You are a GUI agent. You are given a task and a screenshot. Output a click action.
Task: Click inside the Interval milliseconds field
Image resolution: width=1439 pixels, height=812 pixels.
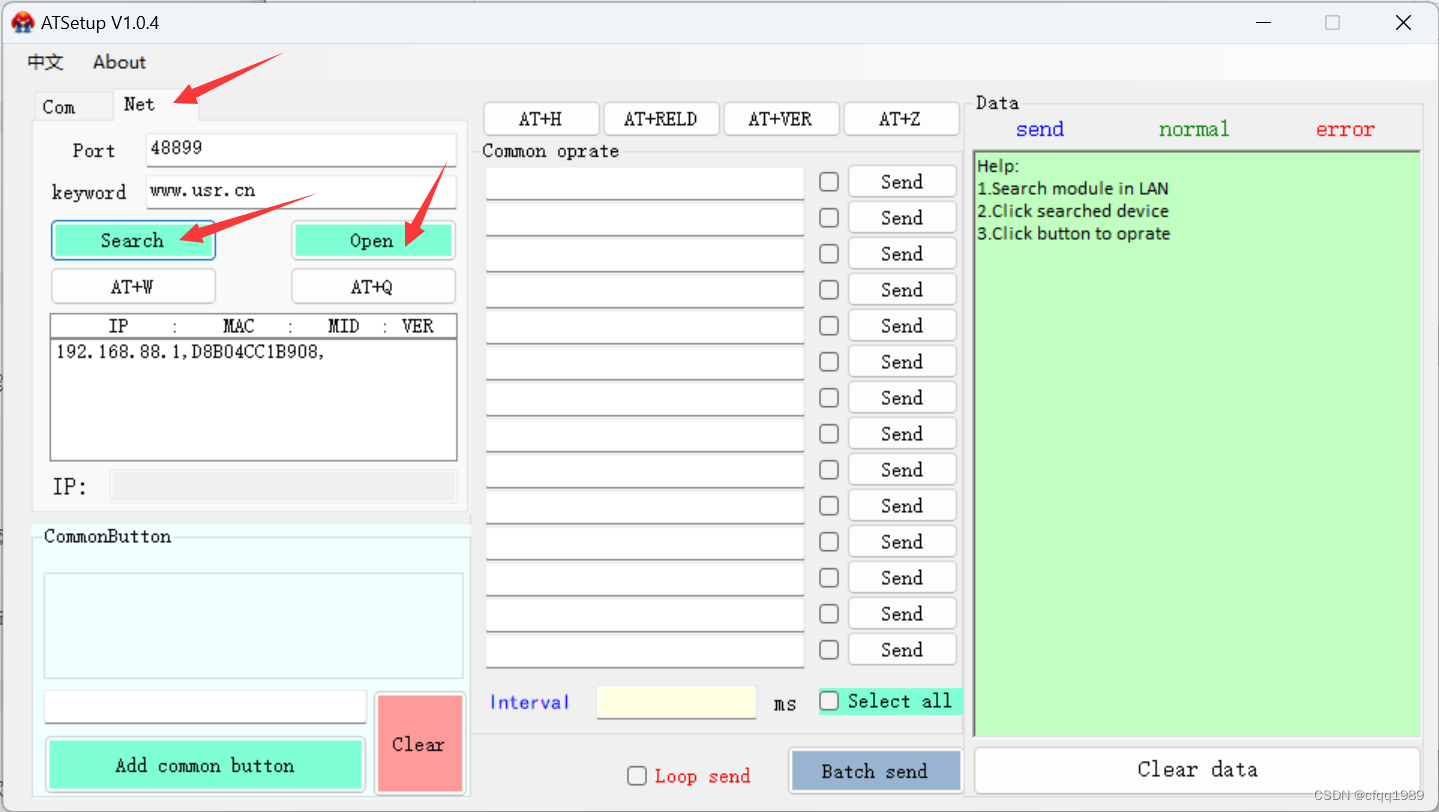tap(676, 702)
